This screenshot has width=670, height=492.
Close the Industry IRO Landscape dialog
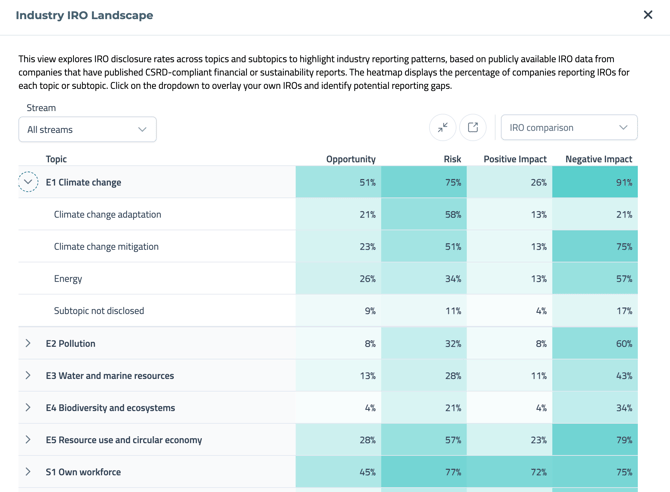tap(648, 15)
